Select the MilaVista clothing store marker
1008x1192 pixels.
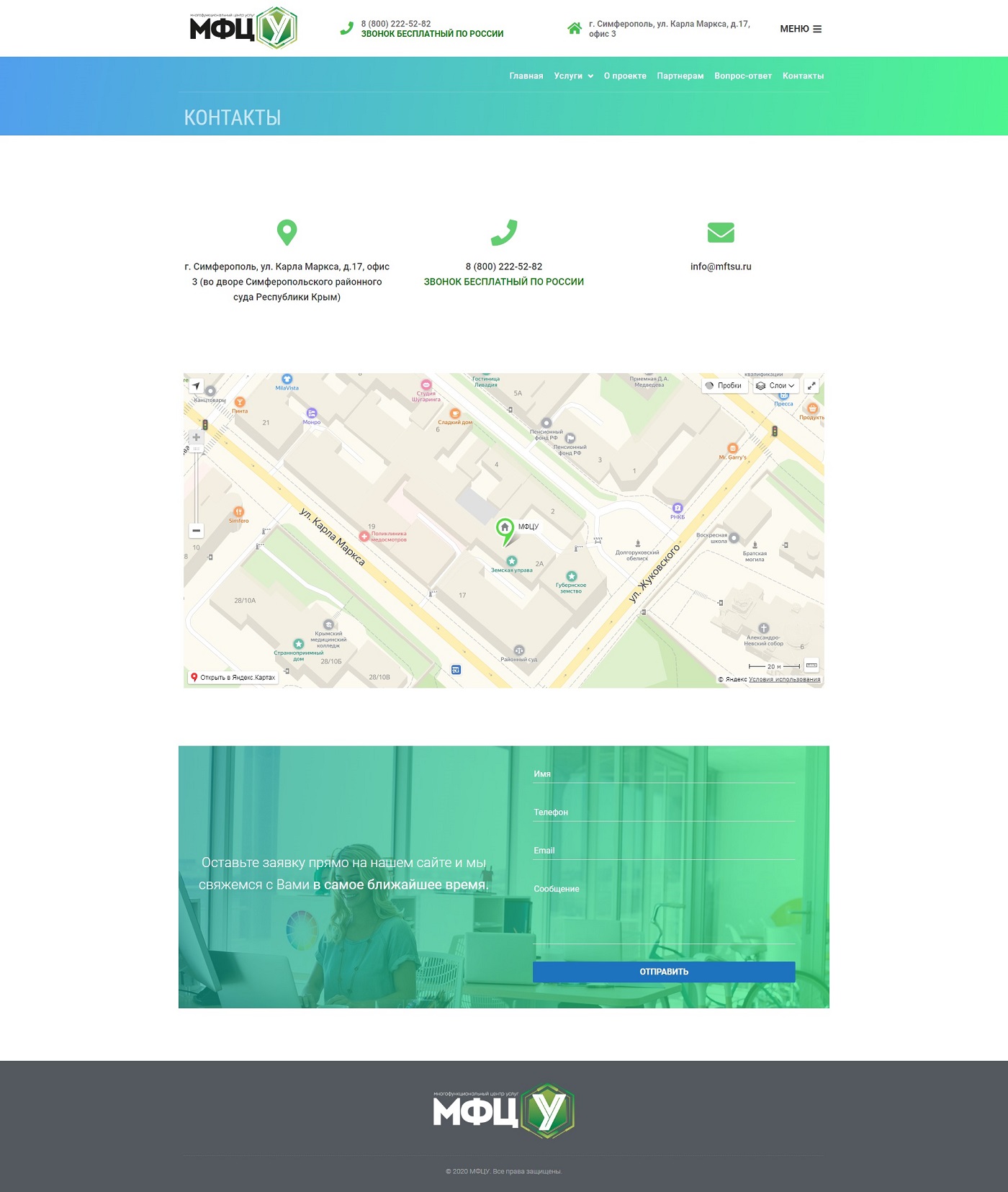tap(287, 380)
